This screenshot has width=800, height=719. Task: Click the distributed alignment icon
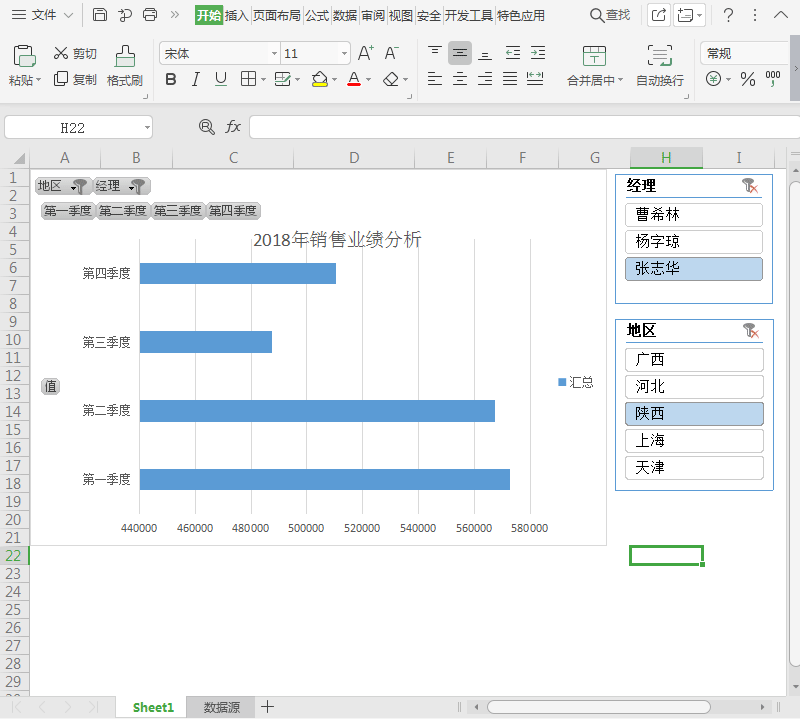(535, 79)
